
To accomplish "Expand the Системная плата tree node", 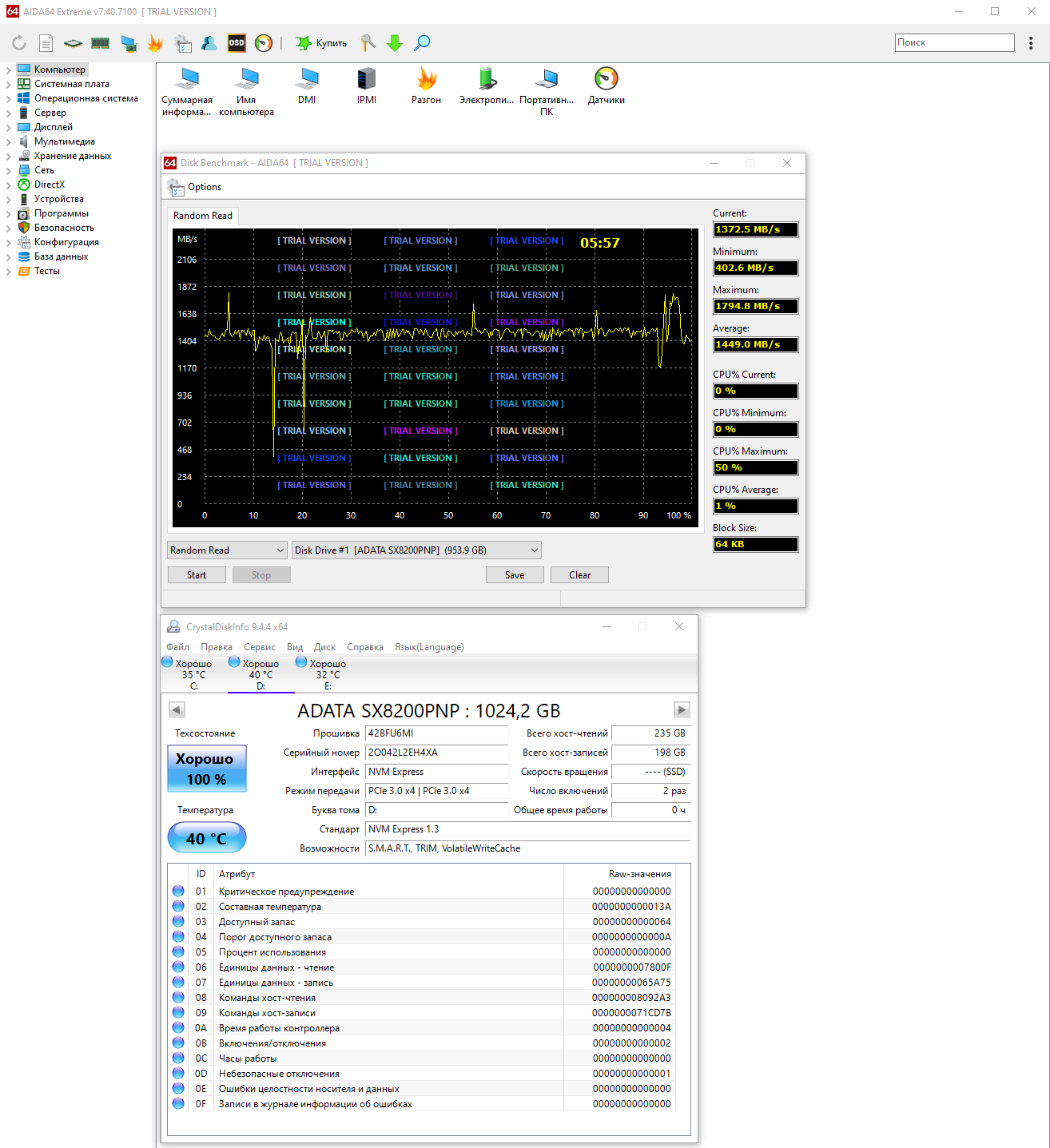I will click(x=8, y=85).
